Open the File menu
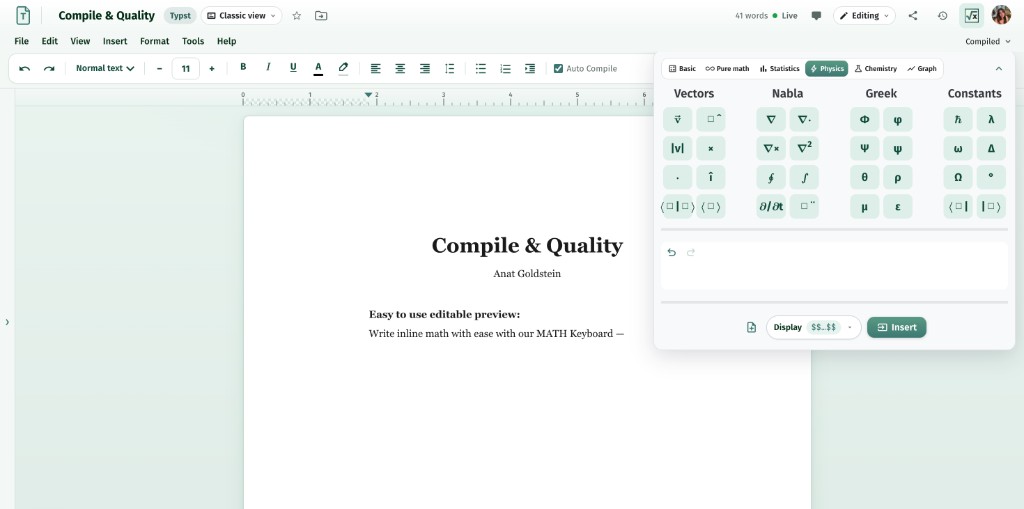 coord(22,41)
